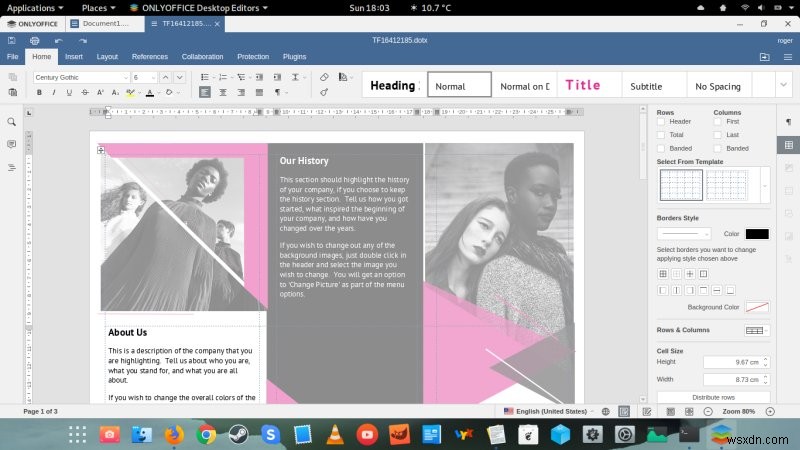Viewport: 800px width, 450px height.
Task: Click the Save icon in title bar
Action: click(12, 40)
